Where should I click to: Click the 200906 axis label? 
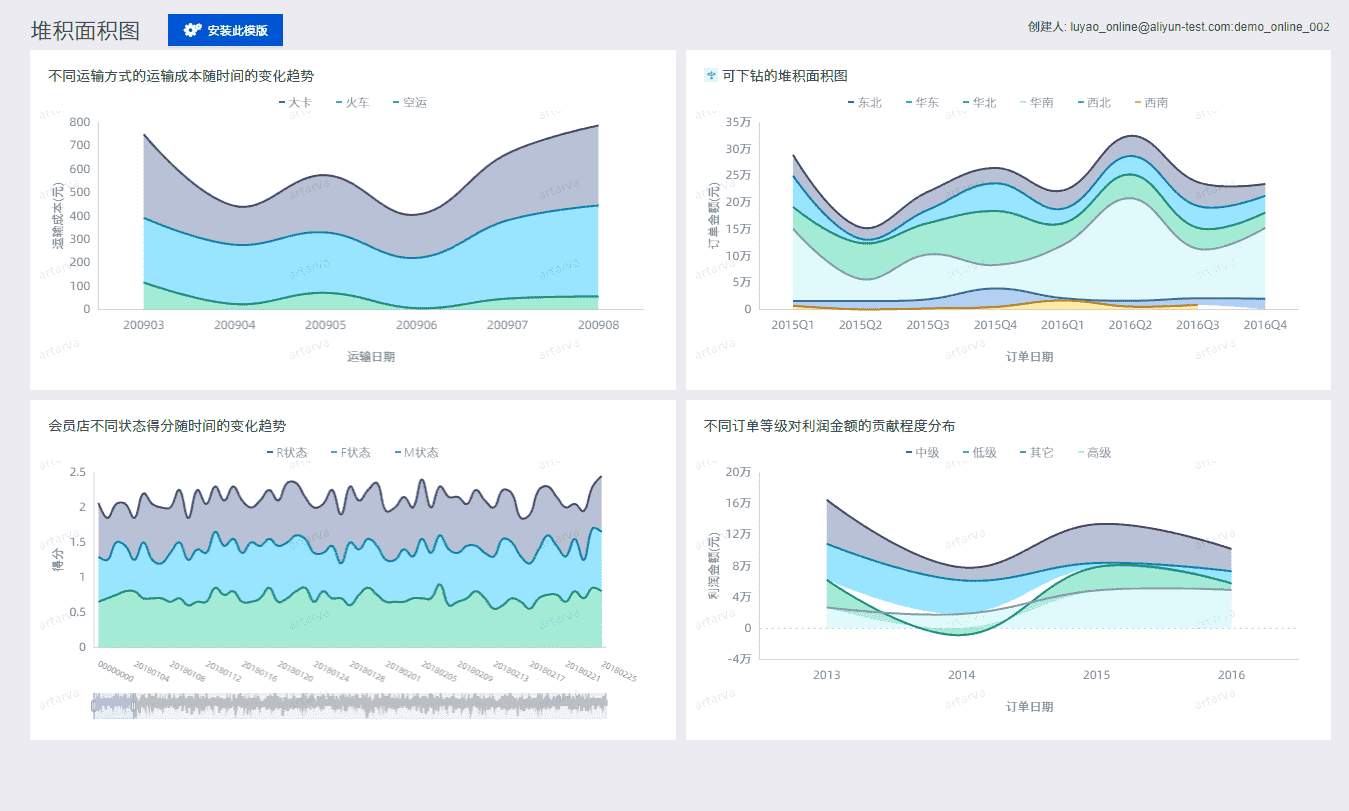point(416,325)
